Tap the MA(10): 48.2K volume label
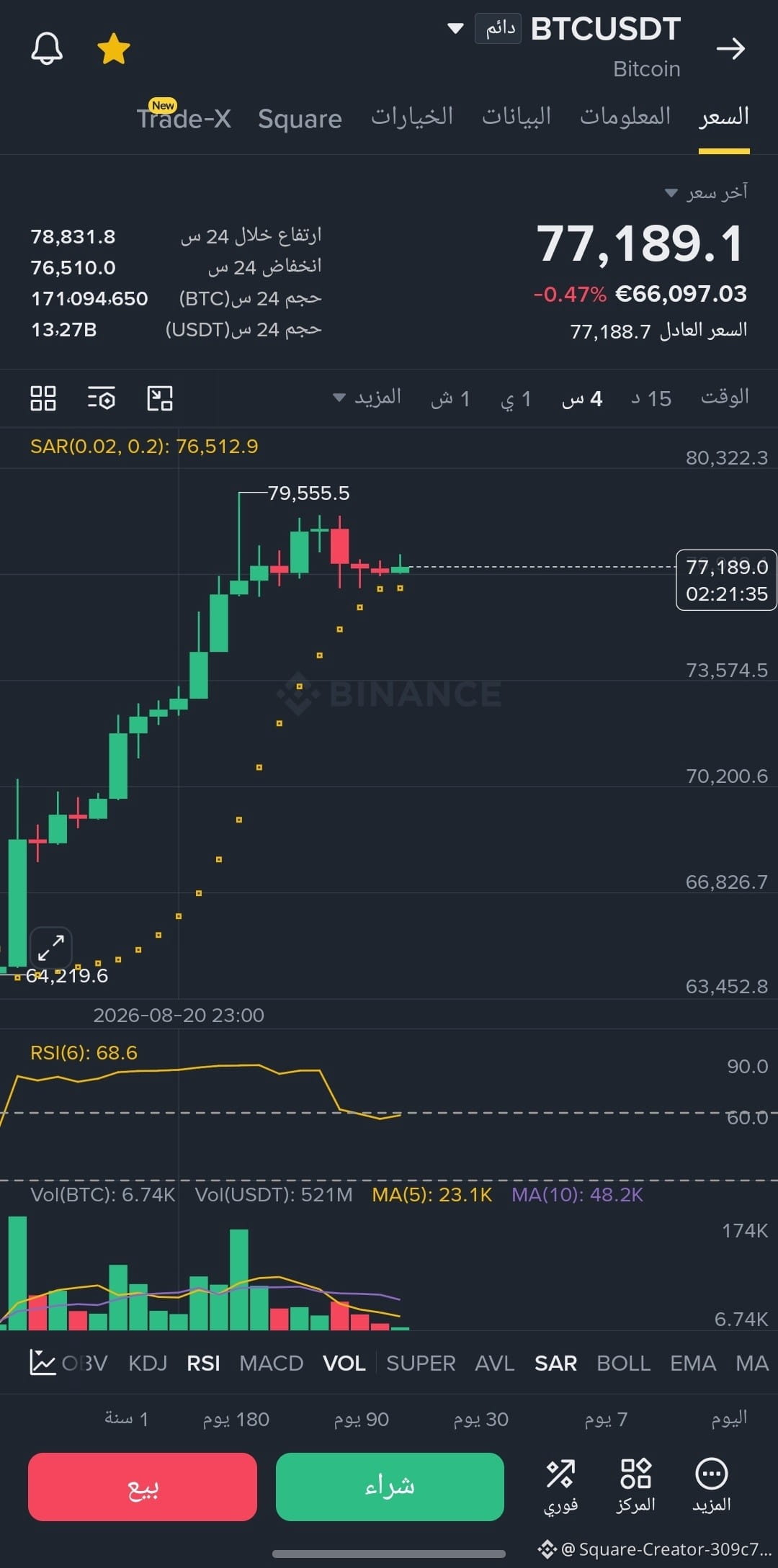This screenshot has height=1568, width=778. point(577,1195)
